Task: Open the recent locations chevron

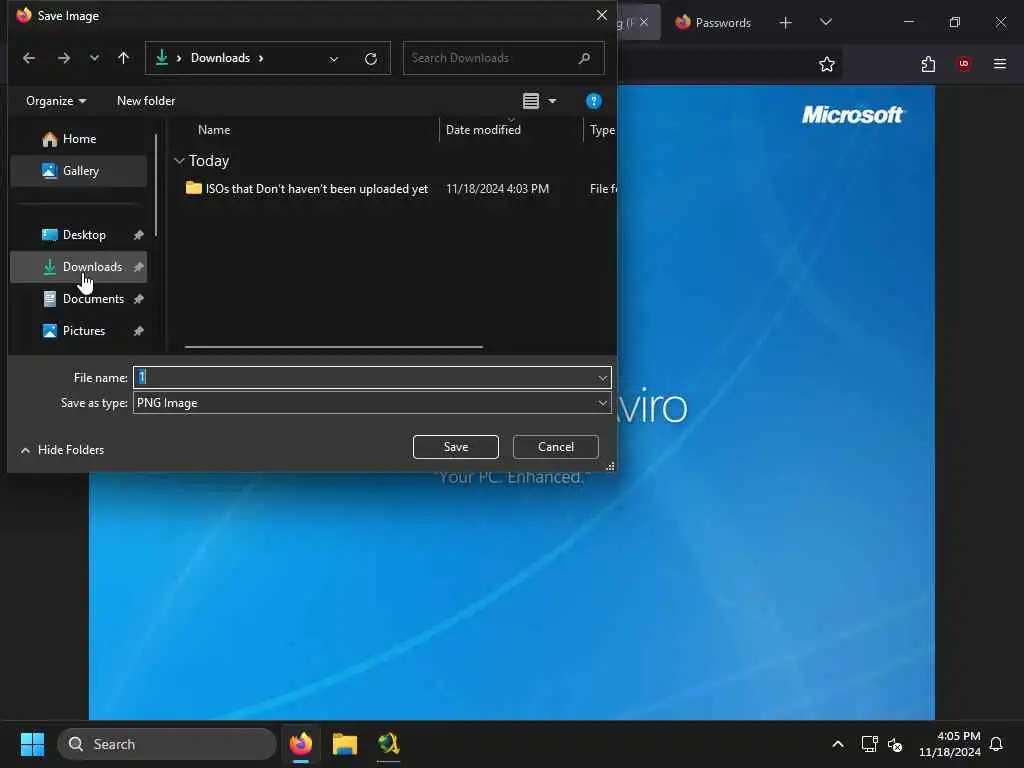Action: click(95, 58)
